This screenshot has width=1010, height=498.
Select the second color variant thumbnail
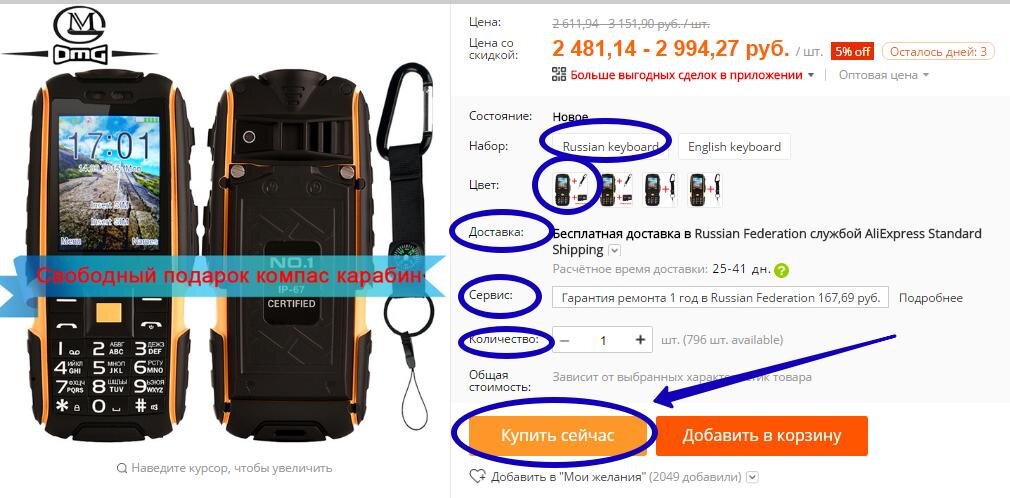click(615, 189)
